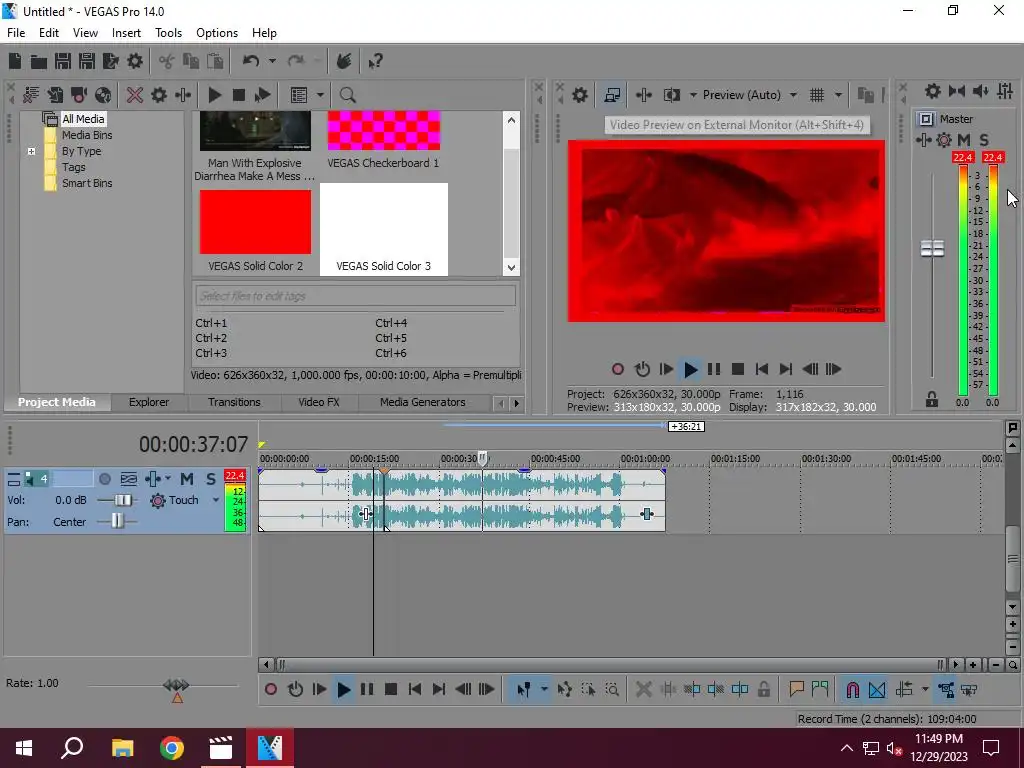Screen dimensions: 1024x768
Task: Open Project Media Views dropdown arrow
Action: (x=320, y=95)
